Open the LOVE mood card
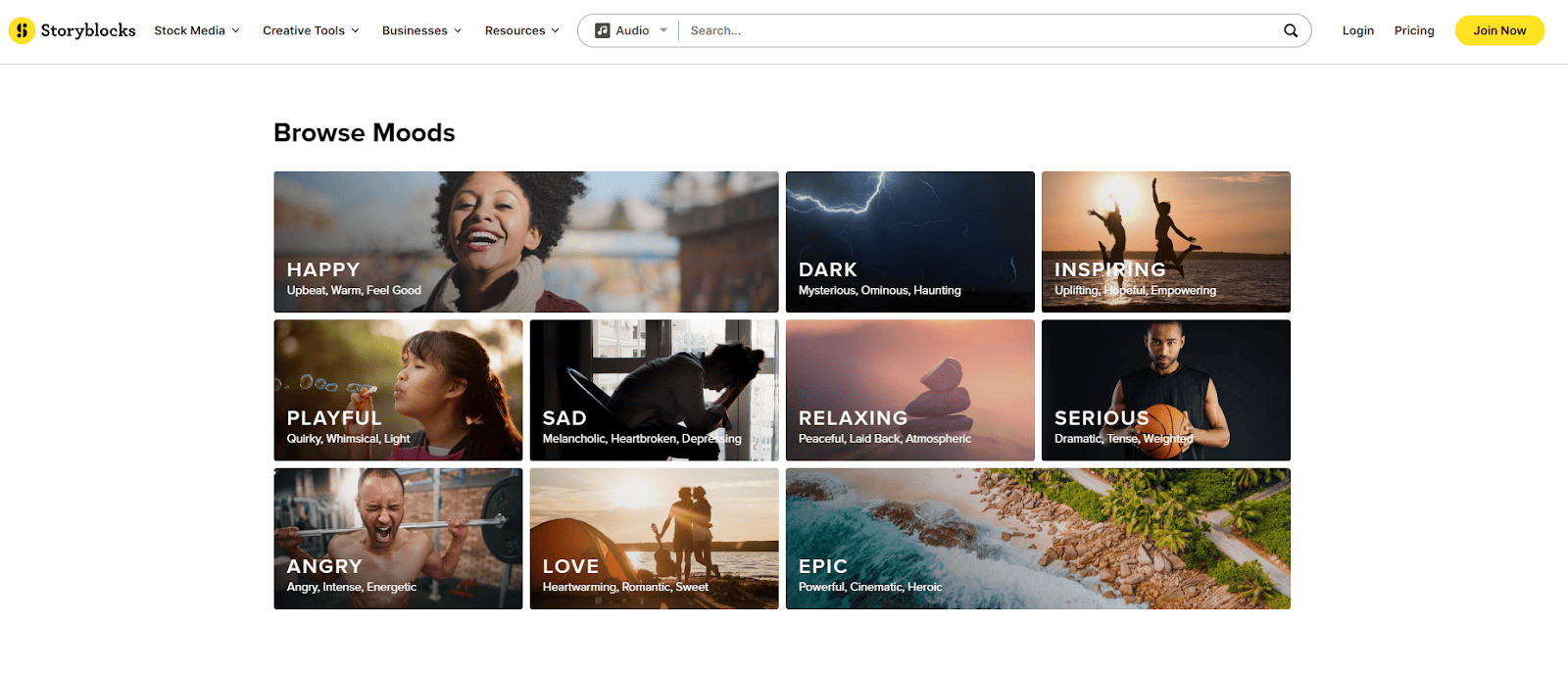 [x=655, y=539]
